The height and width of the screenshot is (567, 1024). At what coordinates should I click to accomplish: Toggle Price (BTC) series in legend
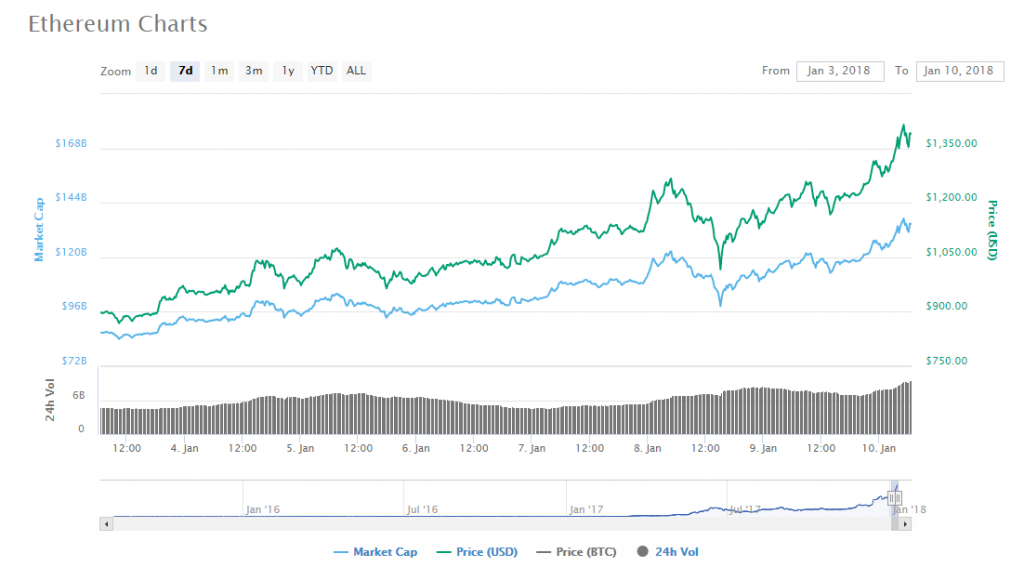point(576,552)
